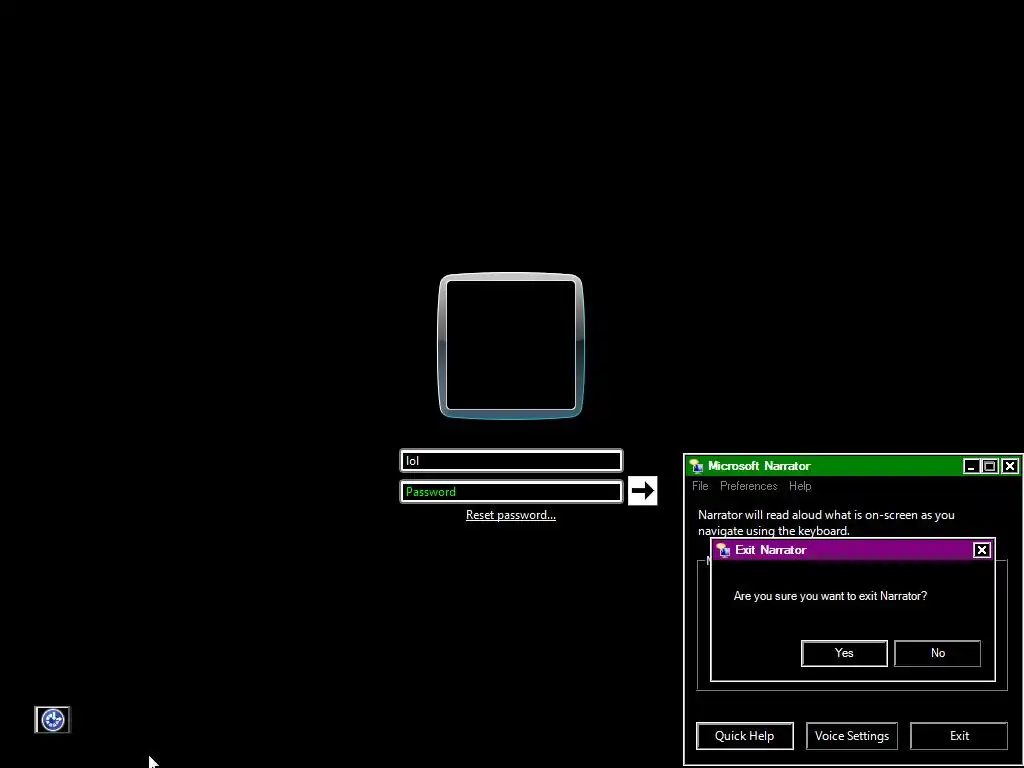Viewport: 1024px width, 768px height.
Task: Minimize the Microsoft Narrator window
Action: pyautogui.click(x=971, y=466)
